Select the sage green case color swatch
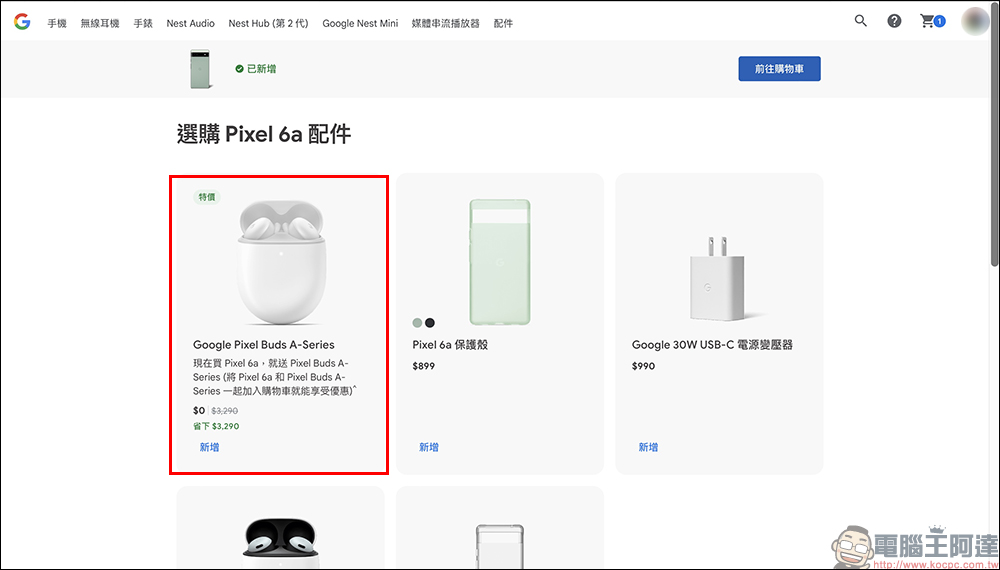The height and width of the screenshot is (570, 1000). (417, 323)
